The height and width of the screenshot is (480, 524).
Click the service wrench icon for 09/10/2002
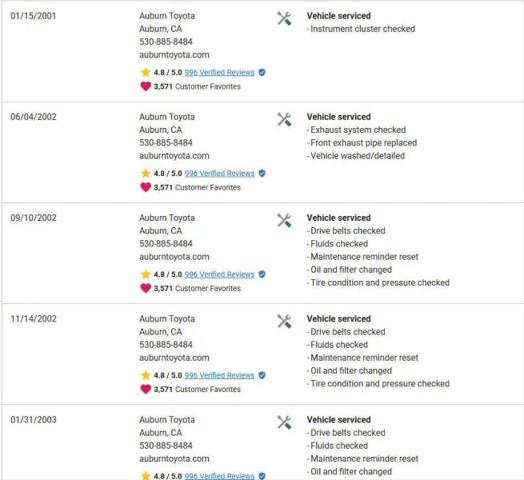(x=284, y=220)
